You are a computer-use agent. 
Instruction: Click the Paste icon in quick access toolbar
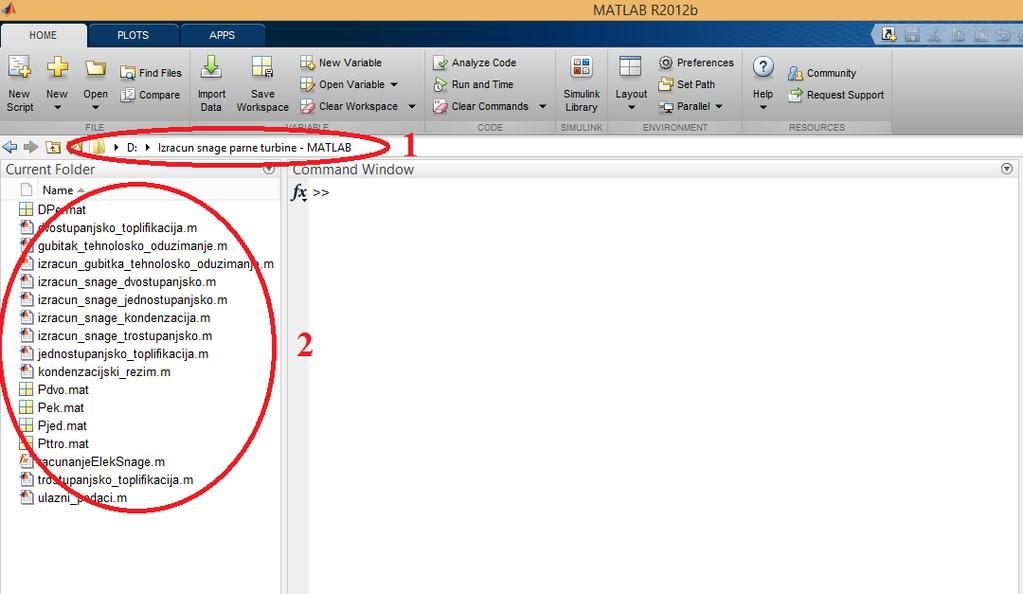(x=981, y=35)
